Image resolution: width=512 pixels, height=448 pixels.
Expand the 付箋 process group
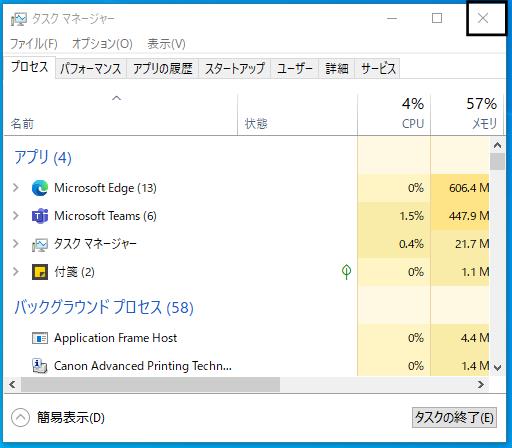coord(15,272)
